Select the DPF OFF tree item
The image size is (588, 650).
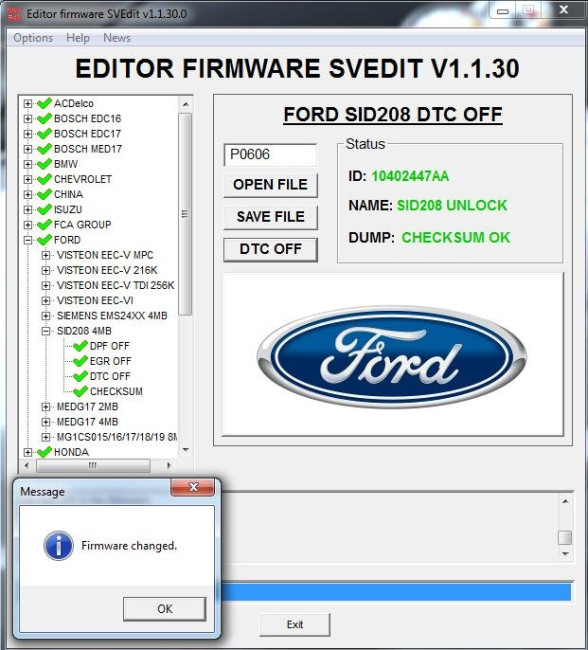coord(110,346)
